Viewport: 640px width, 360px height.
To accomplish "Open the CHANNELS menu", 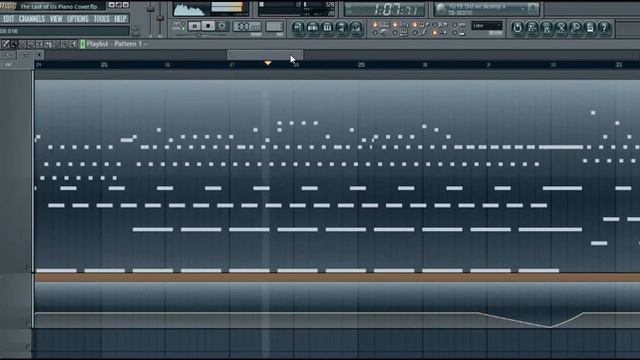I will click(32, 19).
